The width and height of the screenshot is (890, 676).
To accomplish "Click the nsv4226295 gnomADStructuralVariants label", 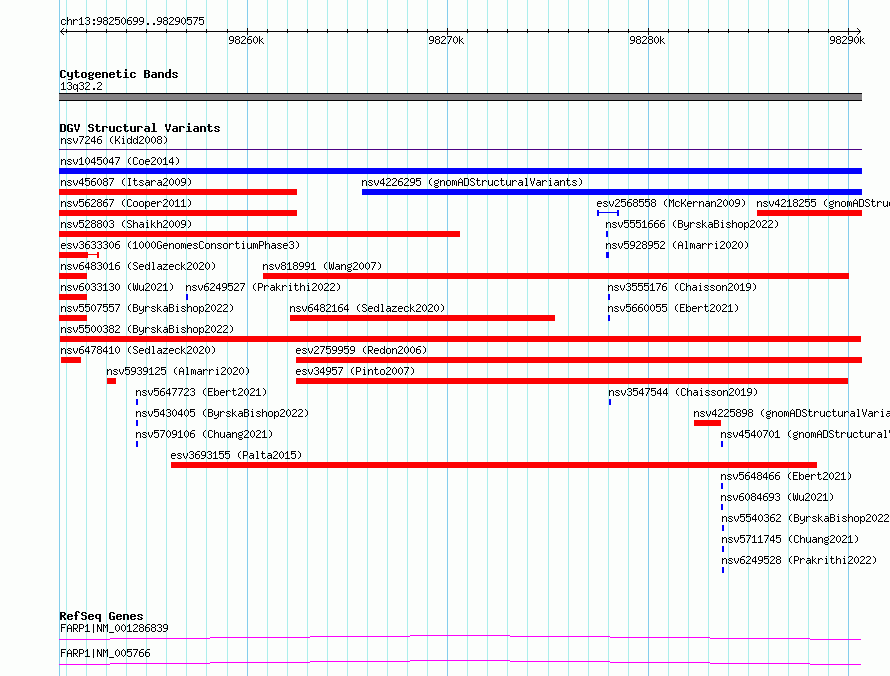I will tap(472, 182).
